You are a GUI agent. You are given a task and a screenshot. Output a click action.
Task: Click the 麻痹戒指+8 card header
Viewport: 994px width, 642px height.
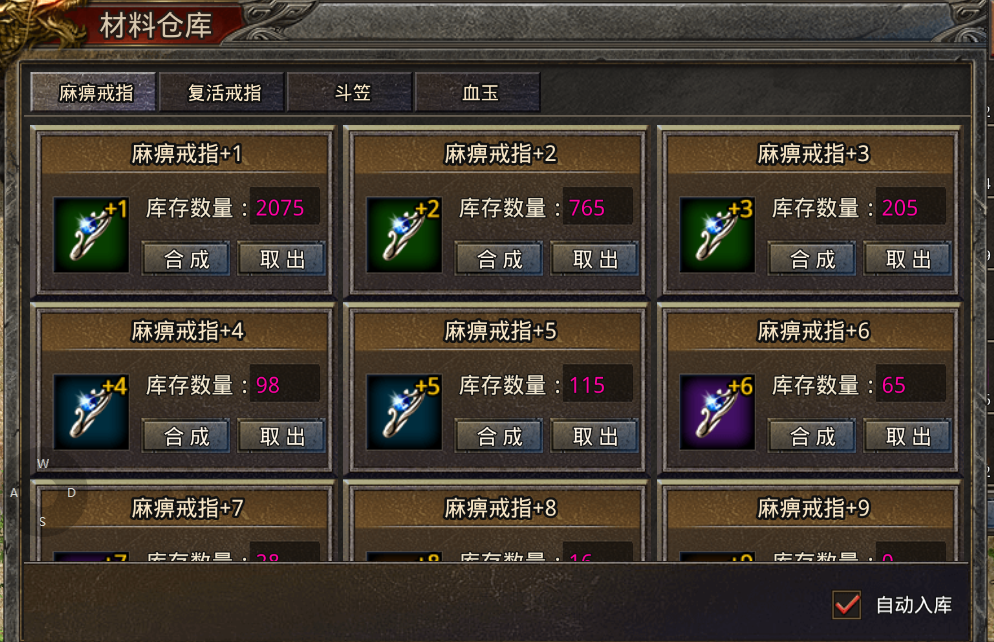click(499, 508)
